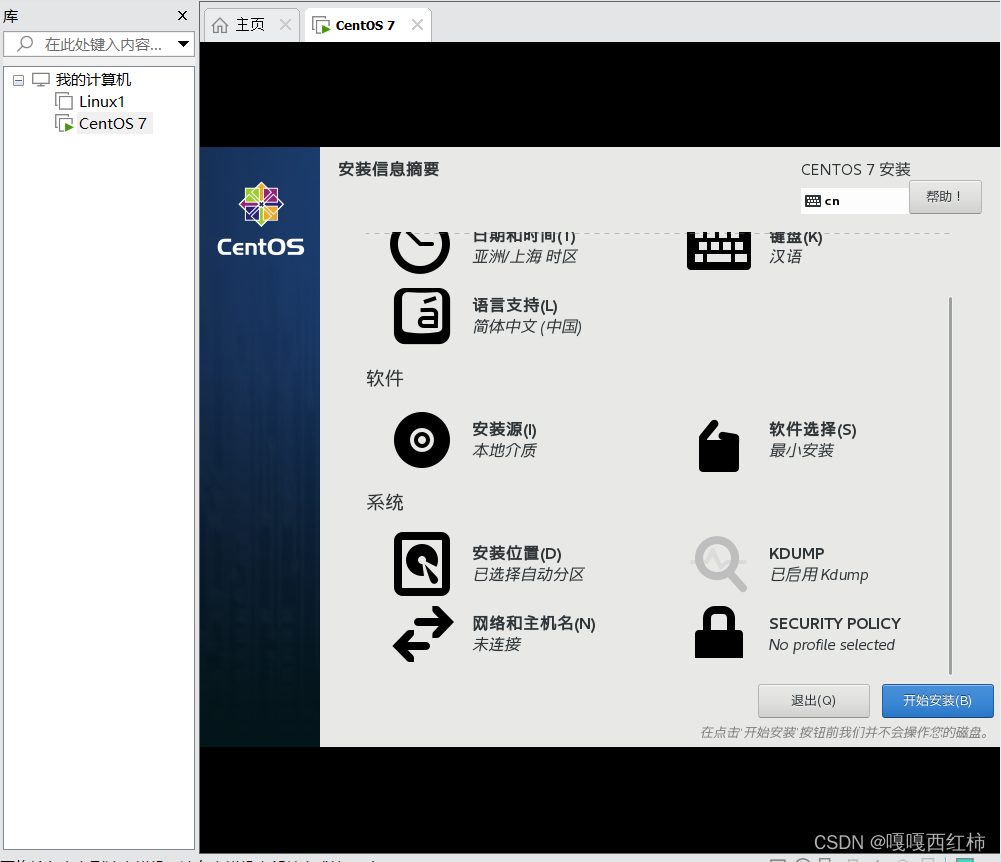Switch to the CentOS 7 tab
The height and width of the screenshot is (862, 1001).
pyautogui.click(x=368, y=25)
